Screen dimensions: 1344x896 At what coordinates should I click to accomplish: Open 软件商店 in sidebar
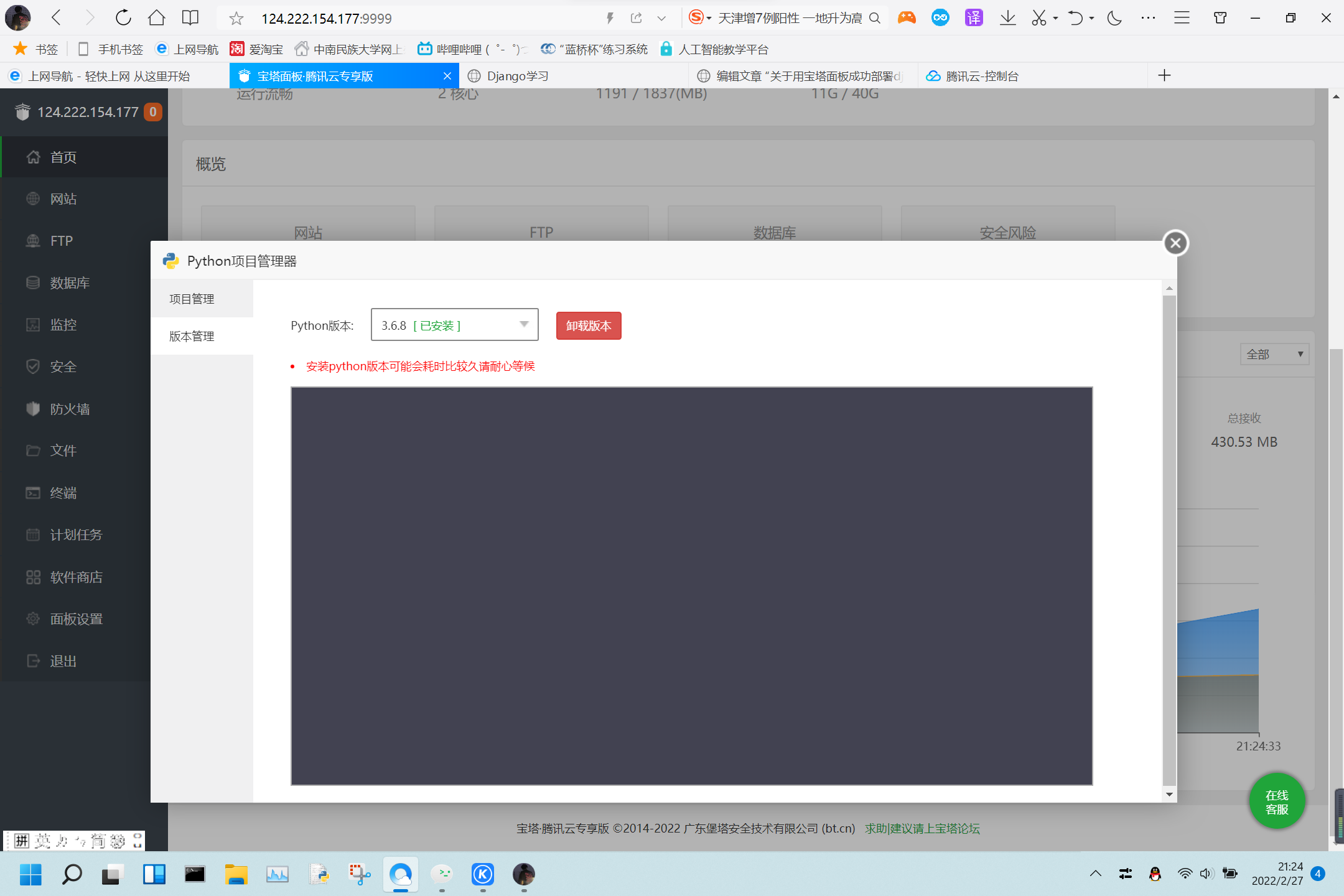coord(77,577)
